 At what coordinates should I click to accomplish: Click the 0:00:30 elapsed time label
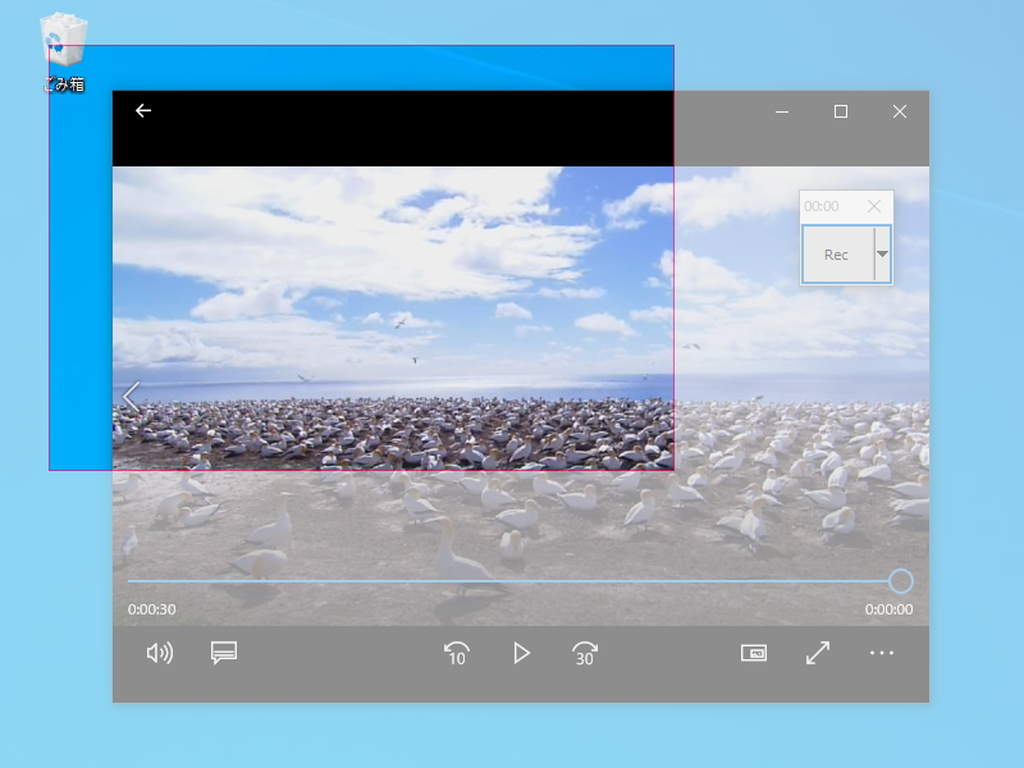point(152,609)
